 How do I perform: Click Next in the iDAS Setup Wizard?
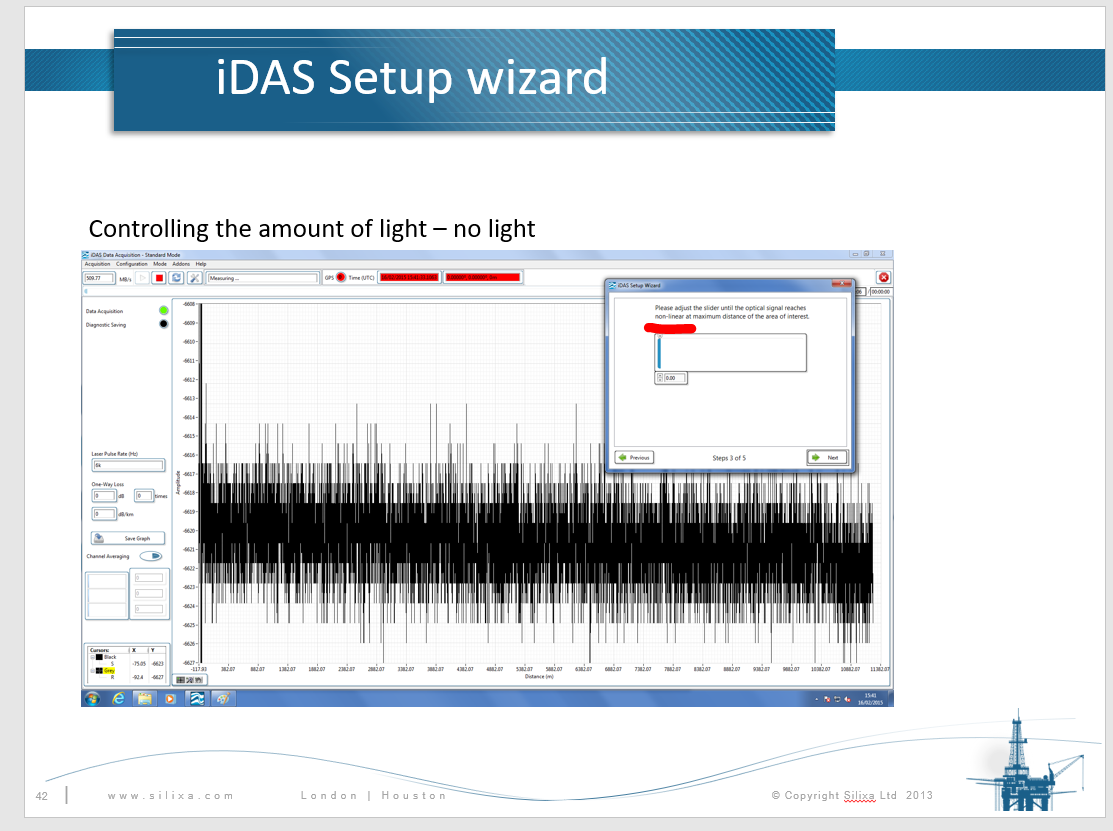click(x=827, y=458)
